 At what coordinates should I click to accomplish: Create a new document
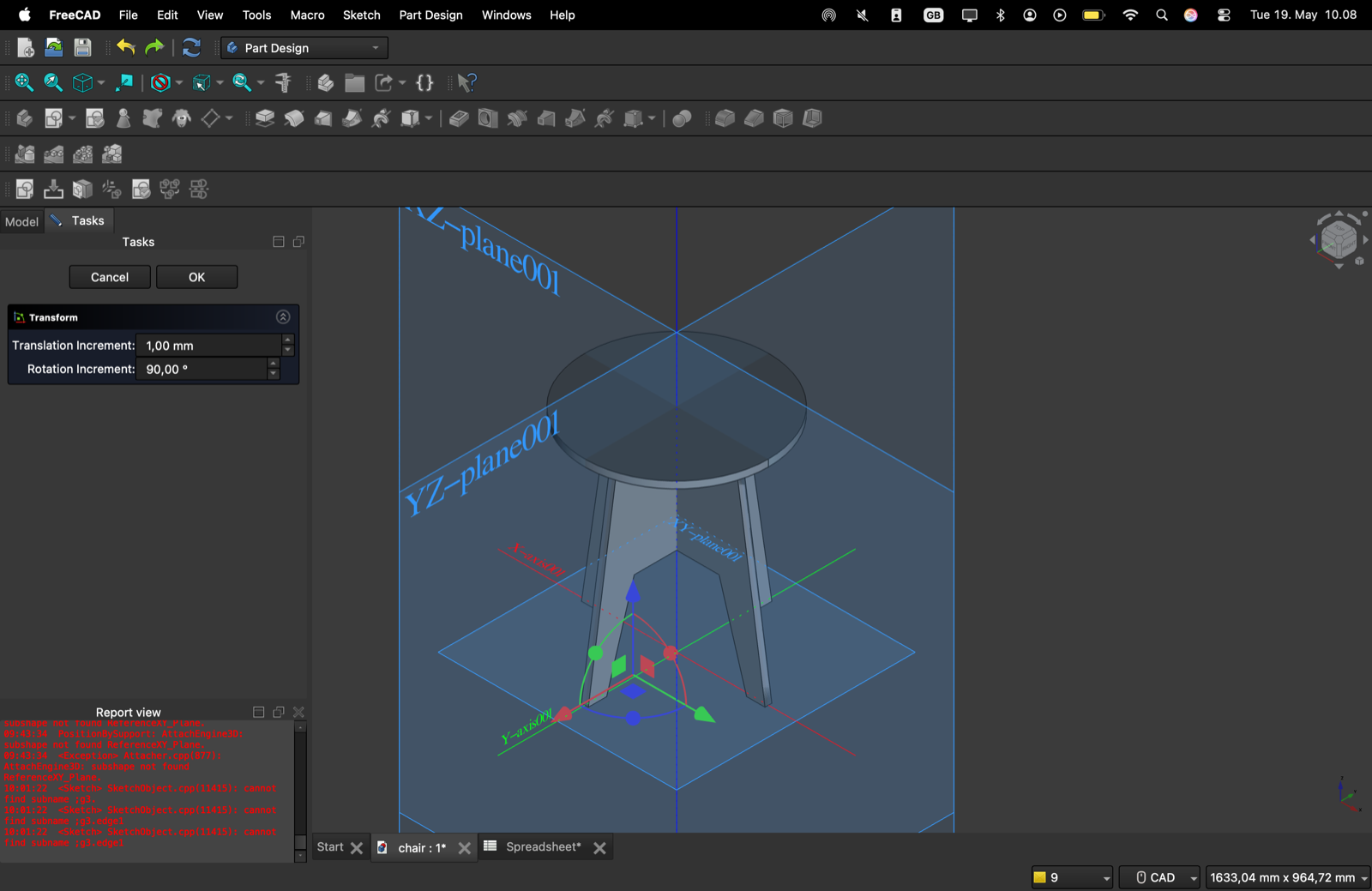coord(25,48)
